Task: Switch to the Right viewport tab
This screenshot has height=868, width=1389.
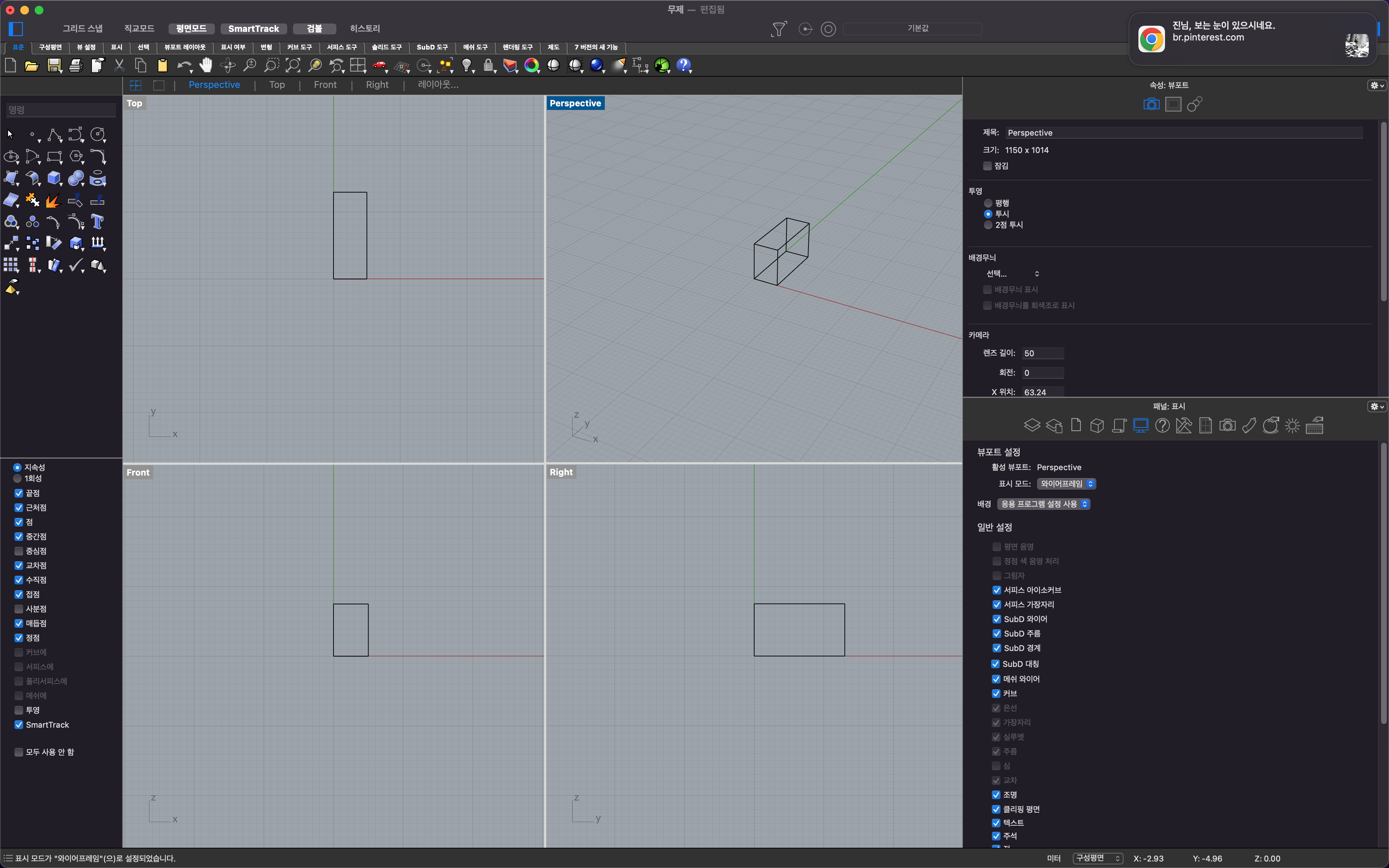Action: [x=377, y=85]
